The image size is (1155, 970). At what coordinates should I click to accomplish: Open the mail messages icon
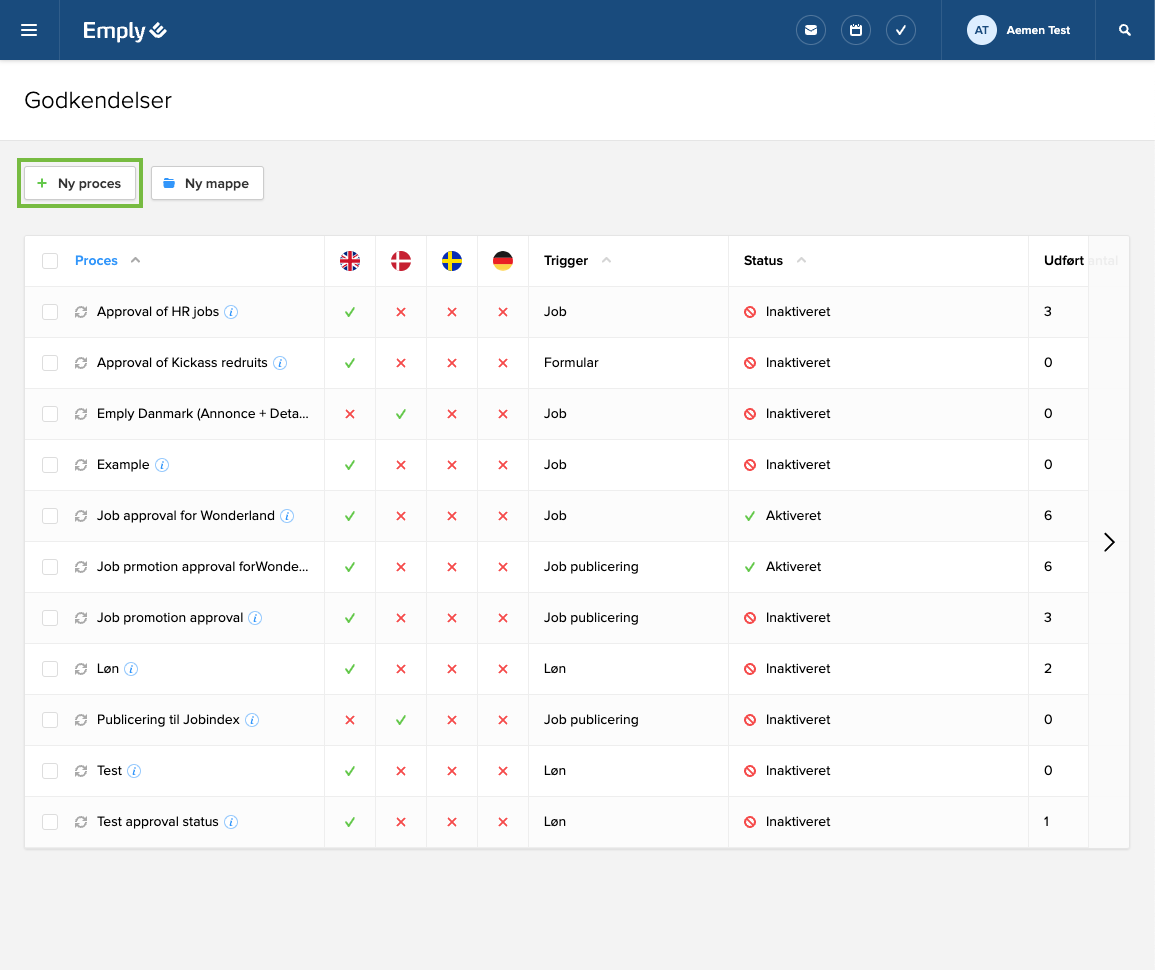[x=811, y=30]
